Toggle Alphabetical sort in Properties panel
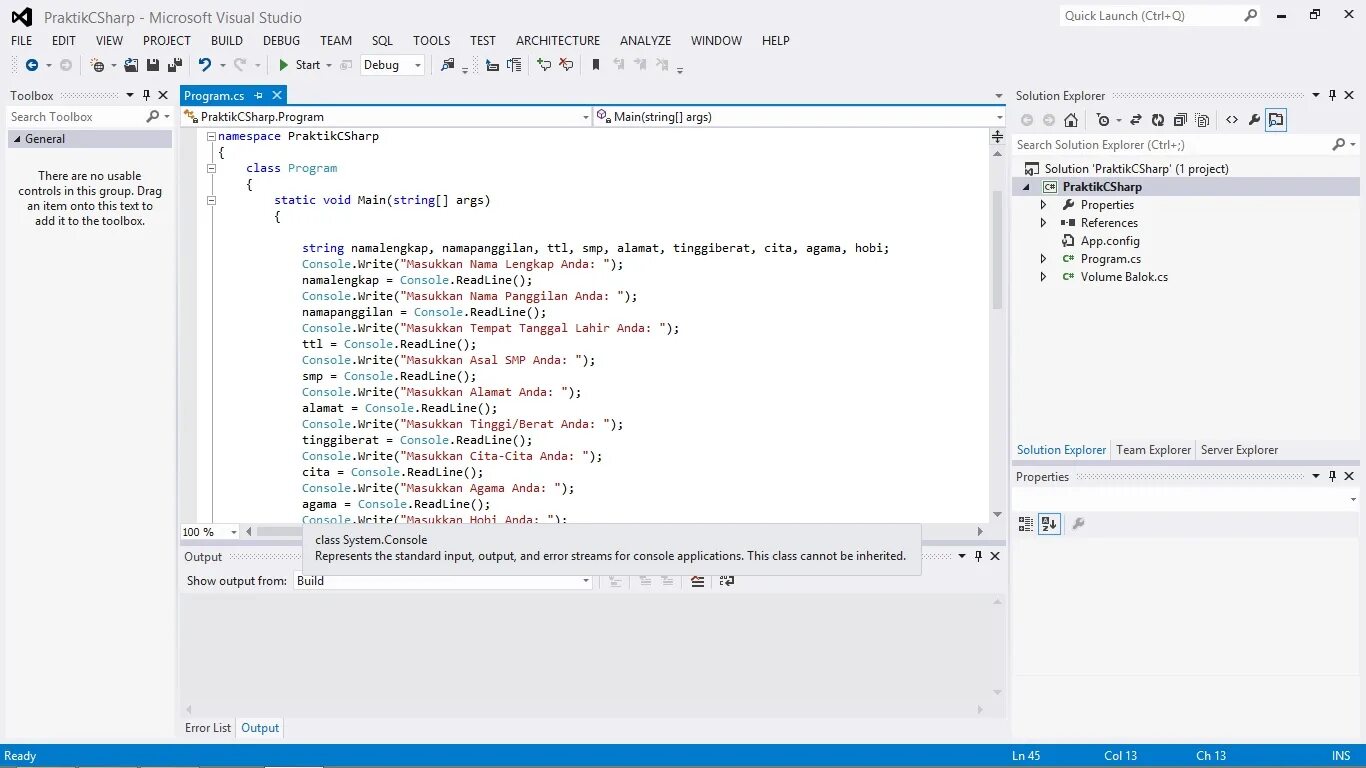This screenshot has width=1366, height=768. (x=1049, y=523)
